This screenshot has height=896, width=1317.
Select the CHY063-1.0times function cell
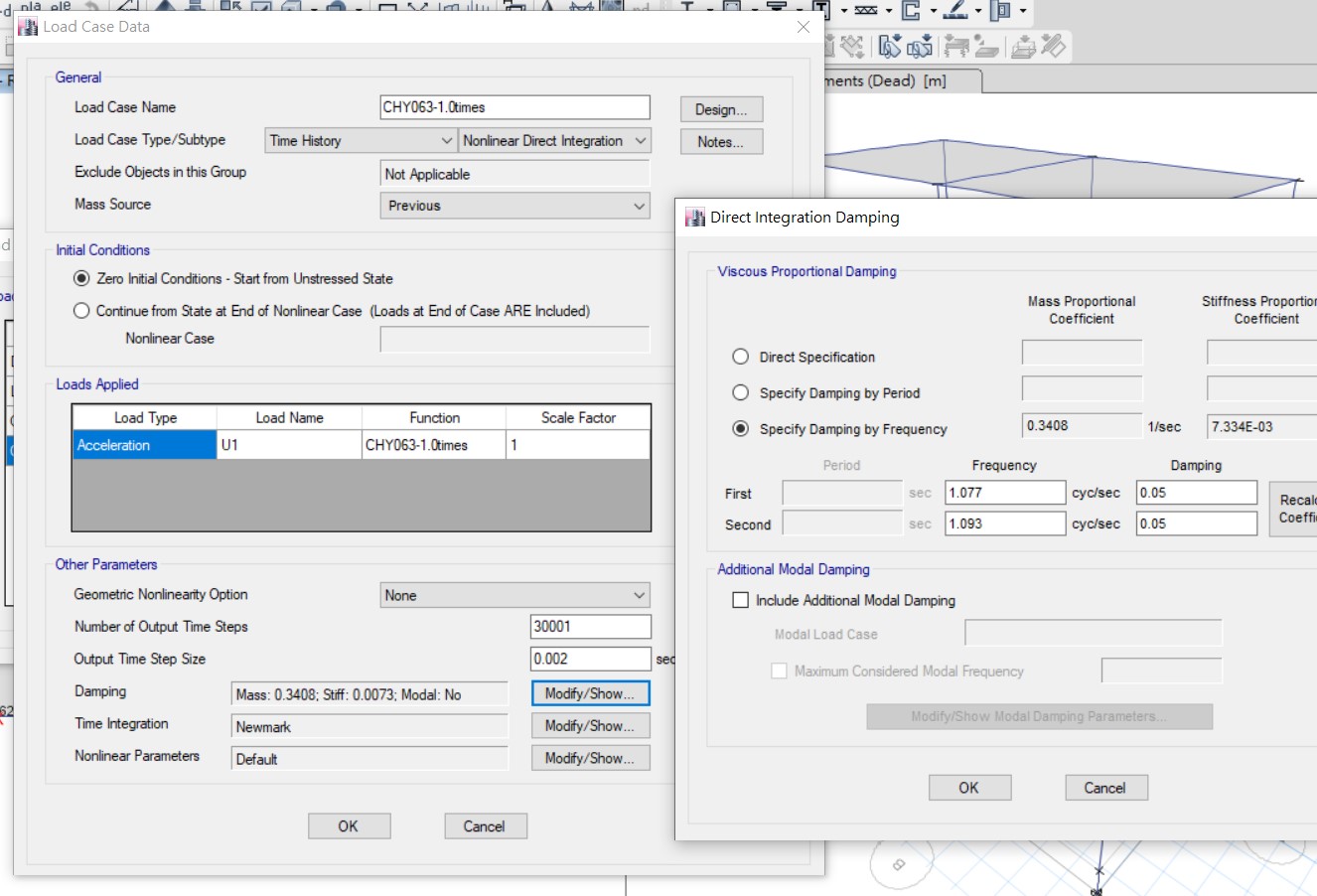coord(434,445)
